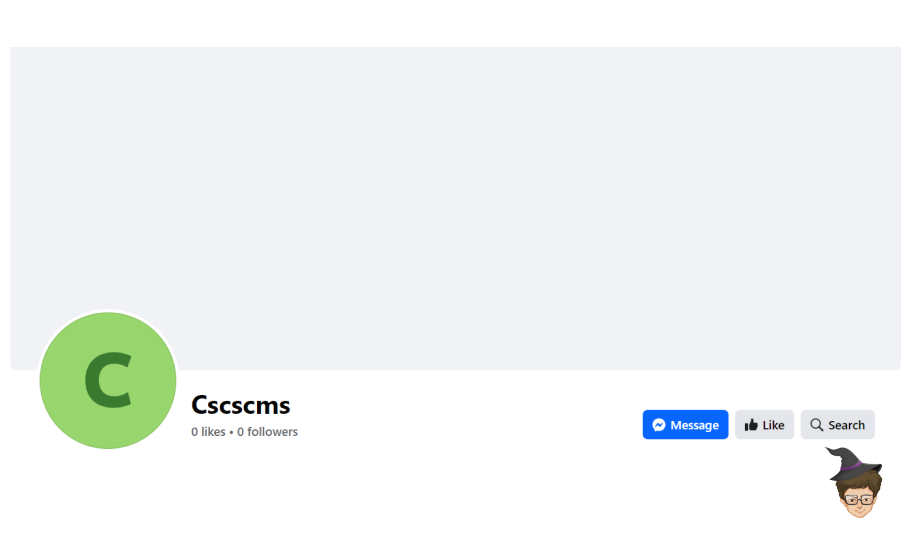
Task: Send a message using the Message button
Action: click(685, 425)
